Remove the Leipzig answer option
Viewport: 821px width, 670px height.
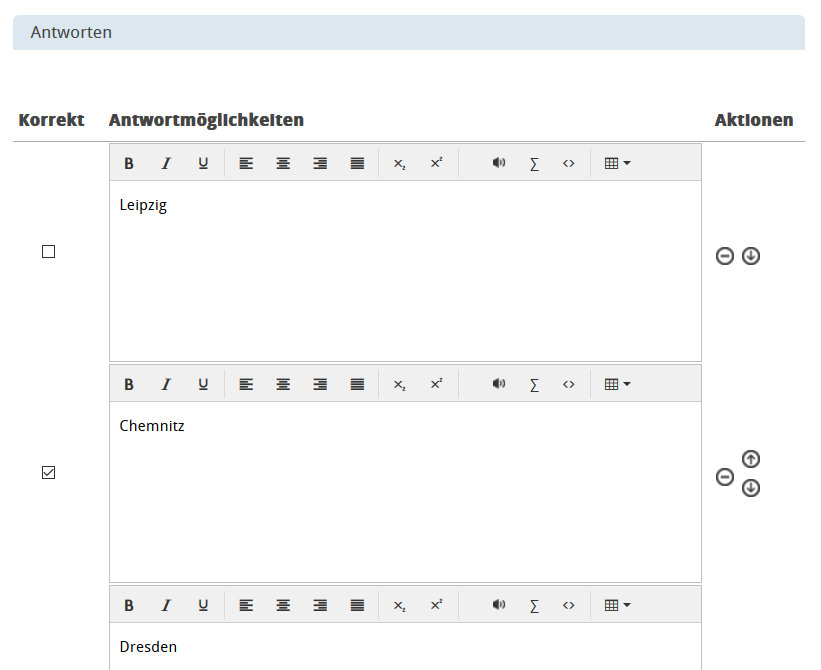[725, 256]
